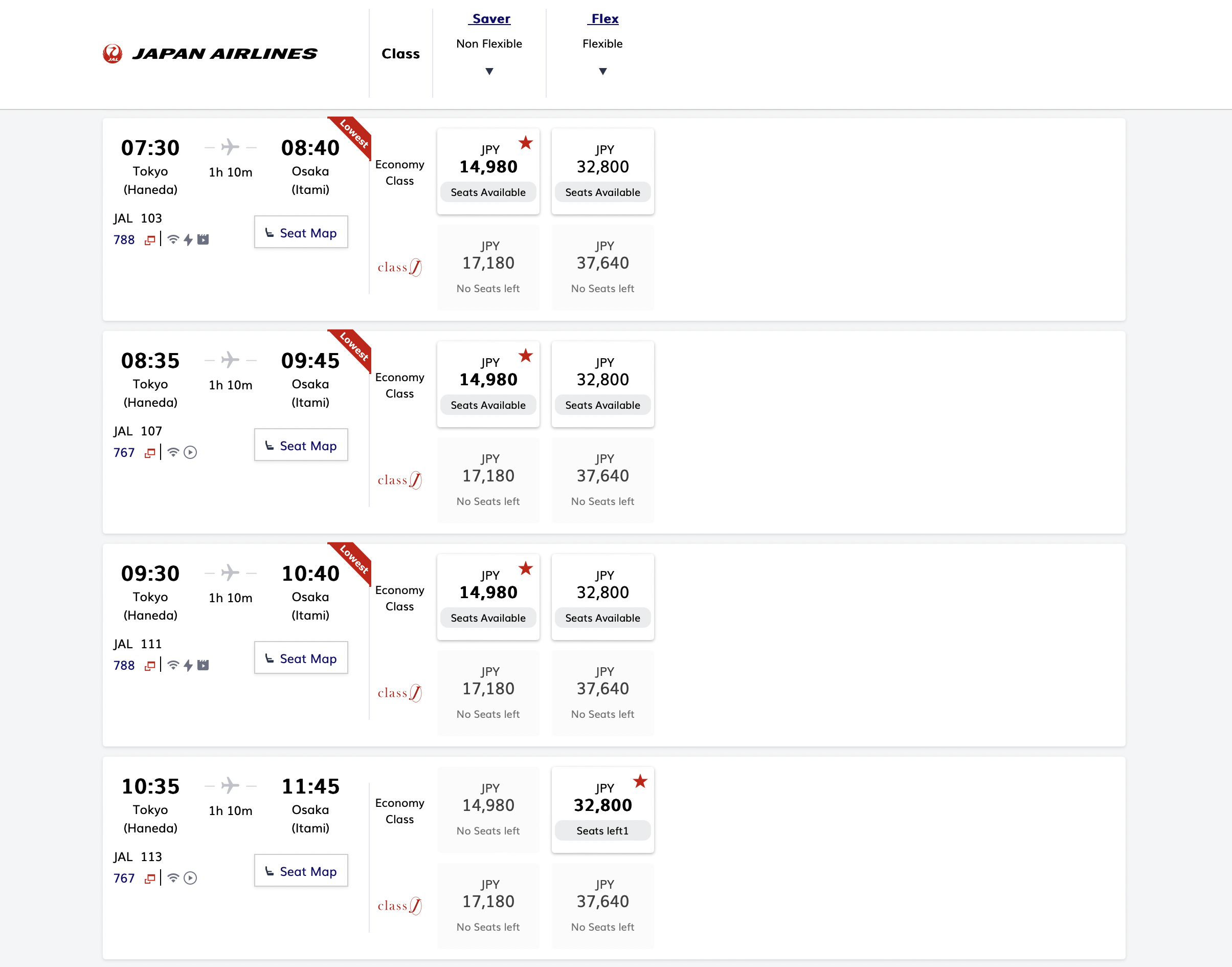The width and height of the screenshot is (1232, 967).
Task: Click the video entertainment icon for JAL 111
Action: coord(203,665)
